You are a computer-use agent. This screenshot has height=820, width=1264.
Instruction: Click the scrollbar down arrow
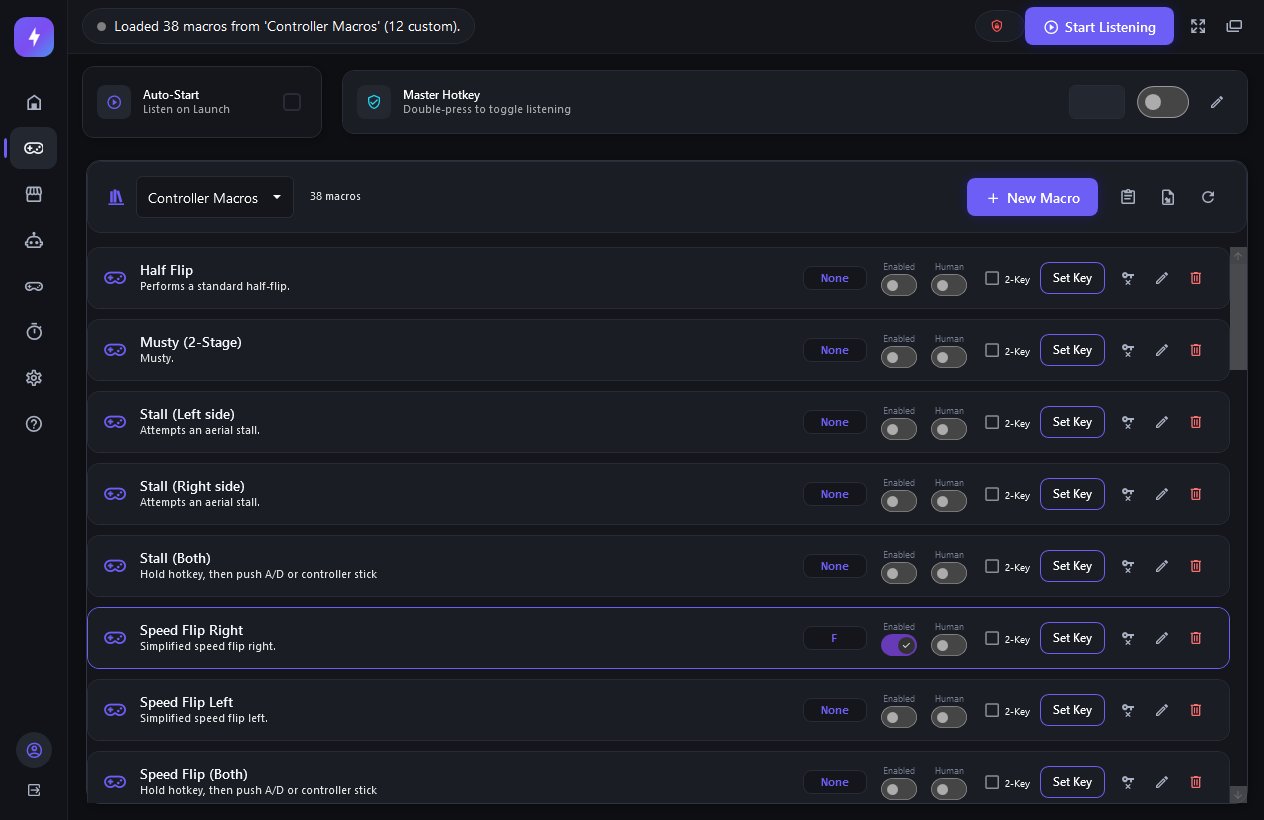click(1238, 794)
